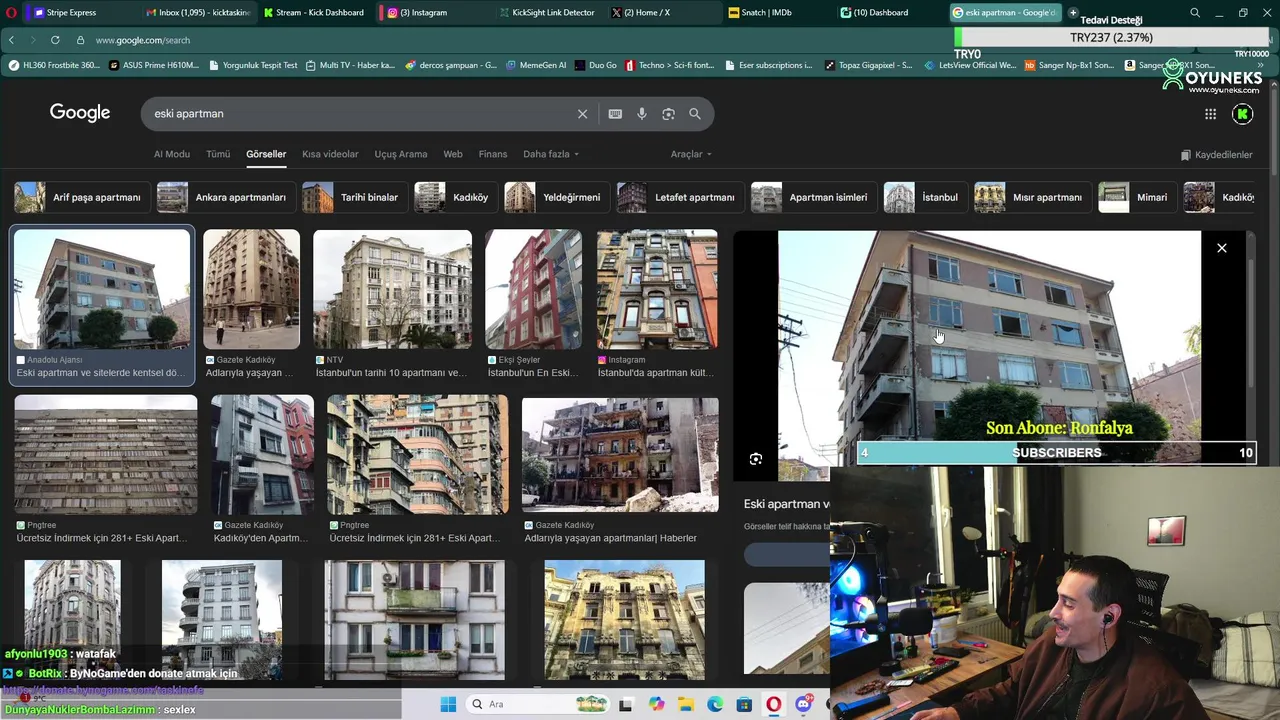
Task: Switch to the AI Modu tab
Action: coord(171,154)
